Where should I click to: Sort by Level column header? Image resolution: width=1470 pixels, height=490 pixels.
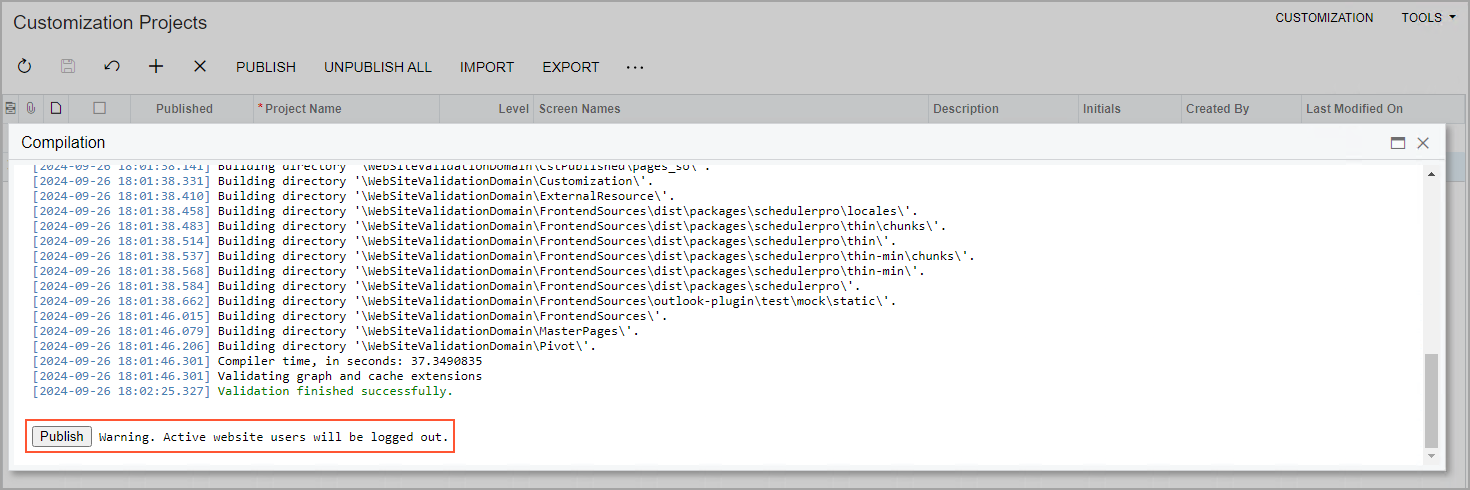click(x=514, y=109)
